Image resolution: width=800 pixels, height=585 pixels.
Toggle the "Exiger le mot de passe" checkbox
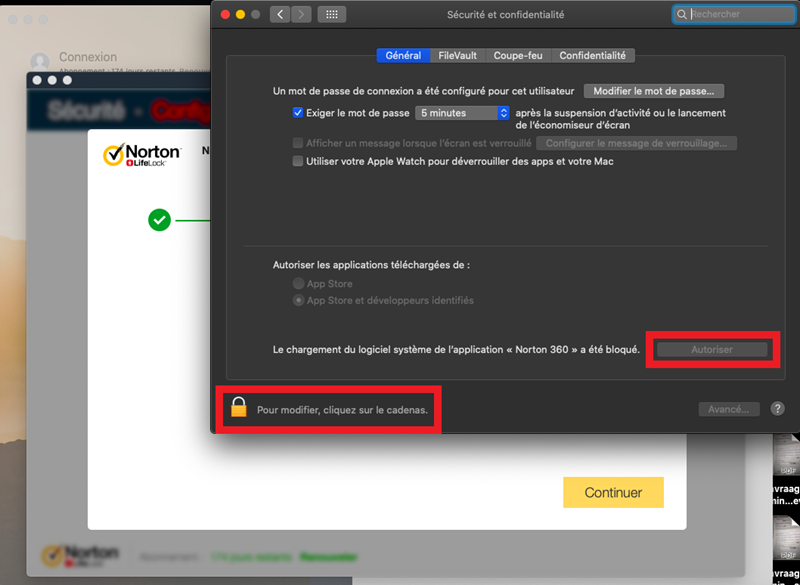pos(298,113)
